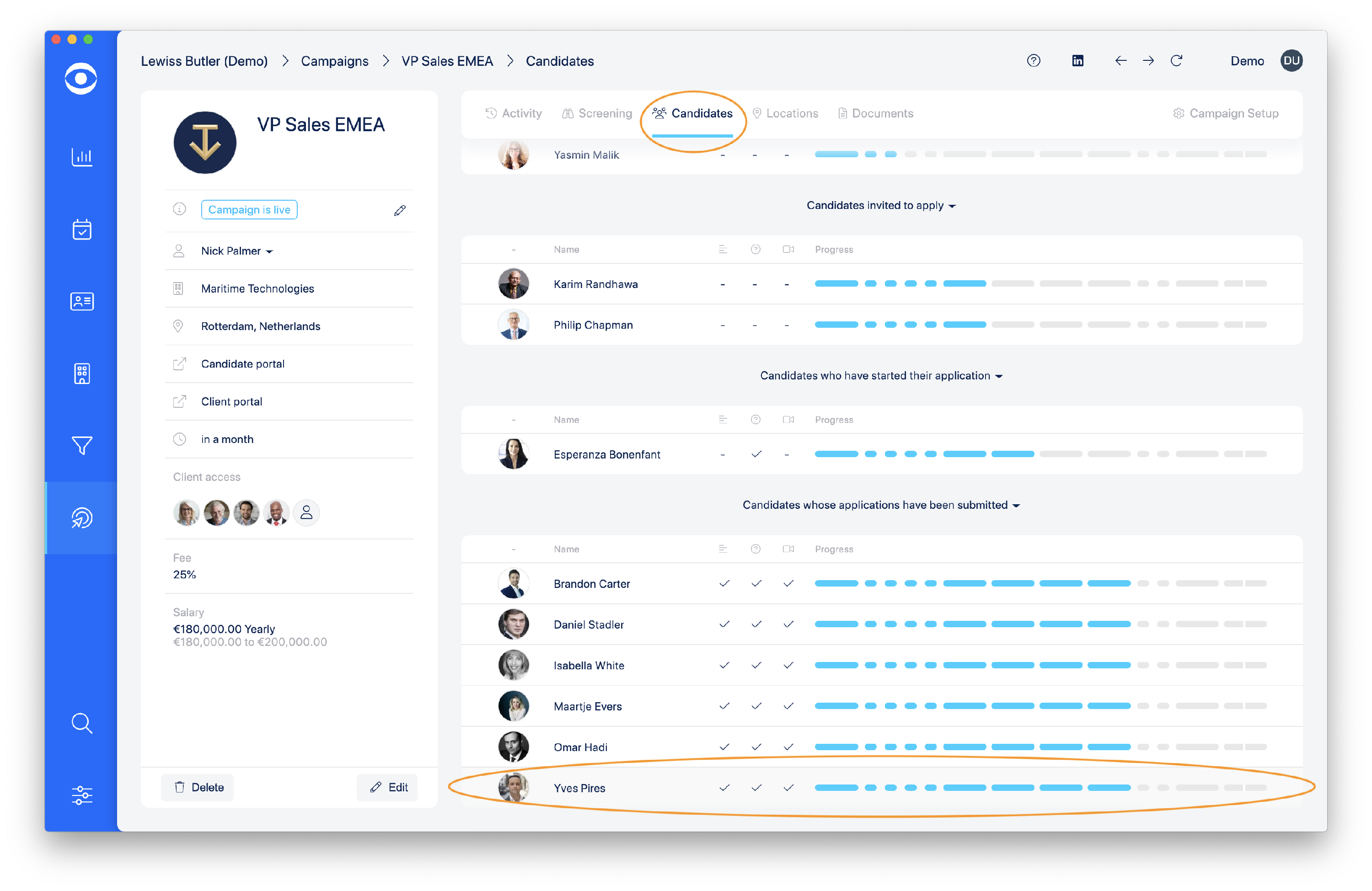The height and width of the screenshot is (891, 1372).
Task: Click Brandon Carter's first checkmark
Action: 724,583
